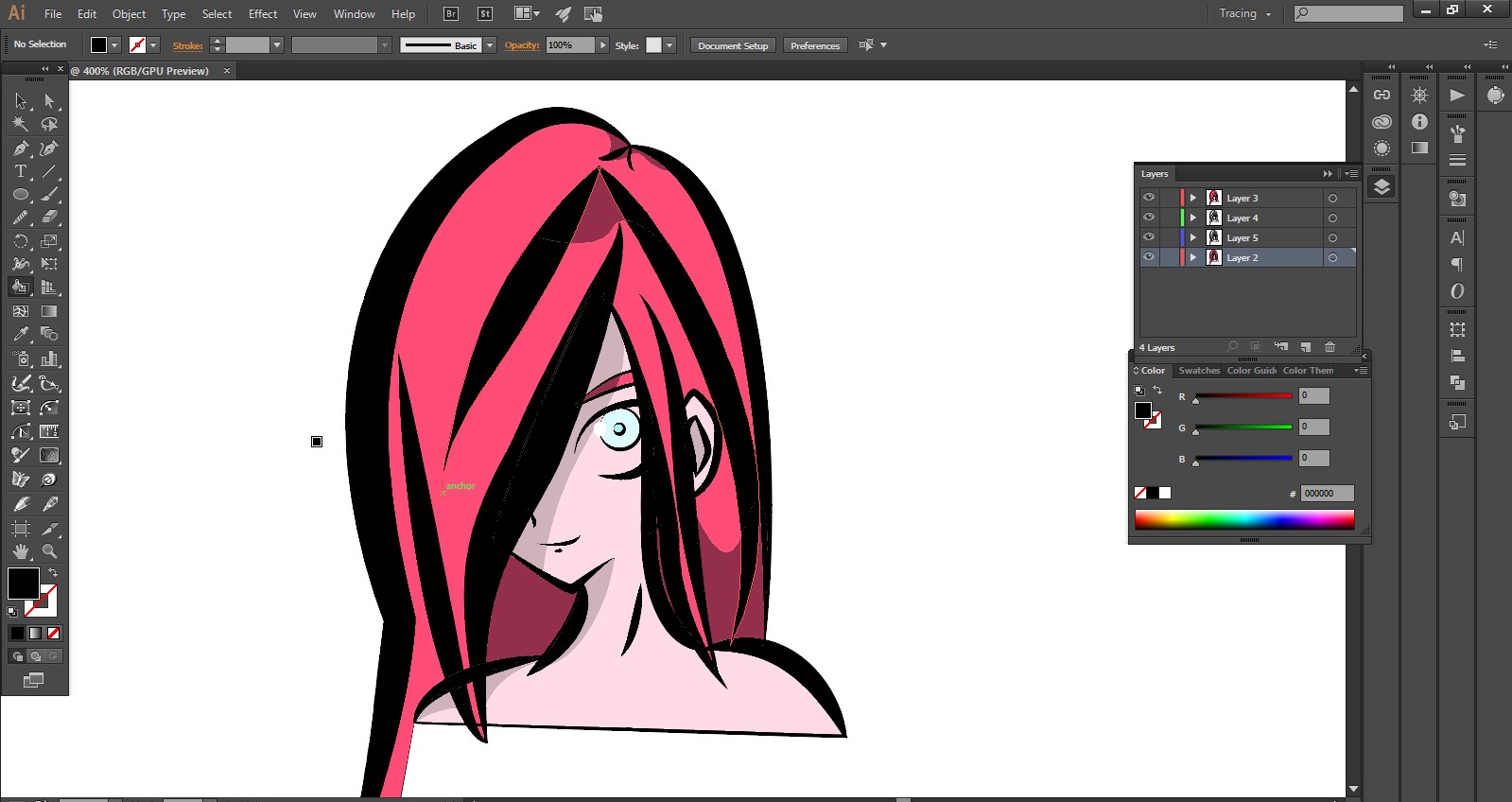Open the Character panel dock icon
The height and width of the screenshot is (802, 1512).
coord(1457,238)
